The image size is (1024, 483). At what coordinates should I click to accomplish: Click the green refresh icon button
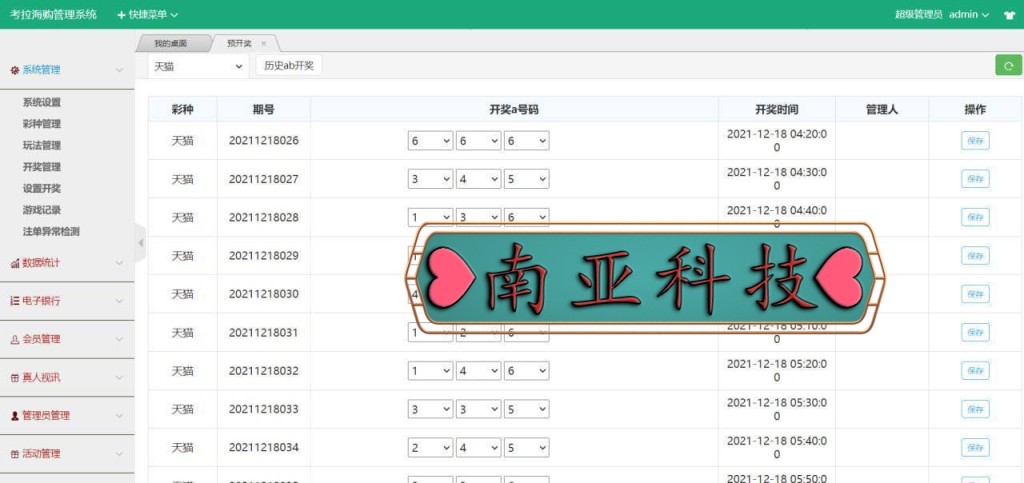(1008, 65)
